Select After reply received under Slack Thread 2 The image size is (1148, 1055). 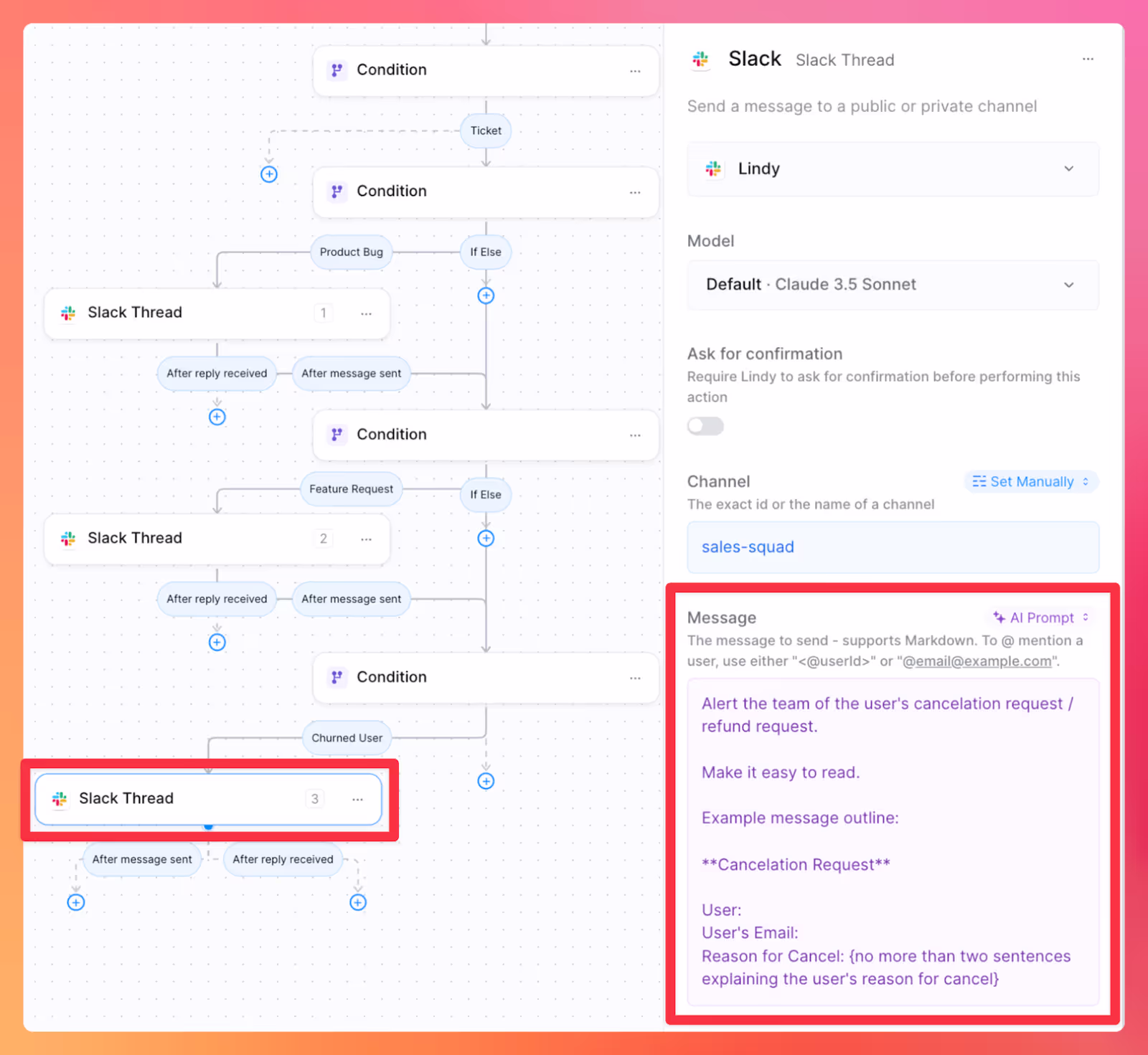point(217,599)
